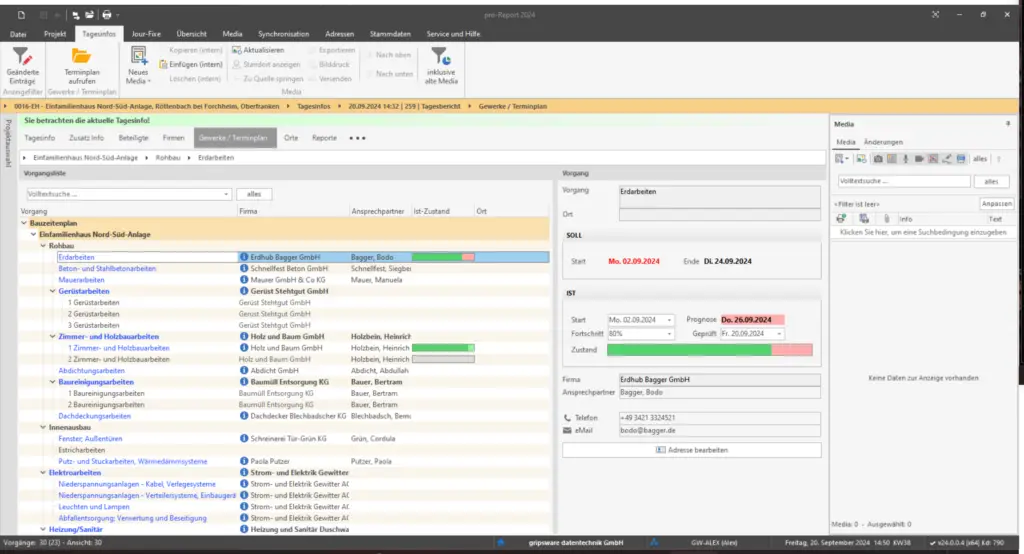Open the Volltextsuche dropdown in Vorgangsliste
This screenshot has height=554, width=1024.
[226, 194]
